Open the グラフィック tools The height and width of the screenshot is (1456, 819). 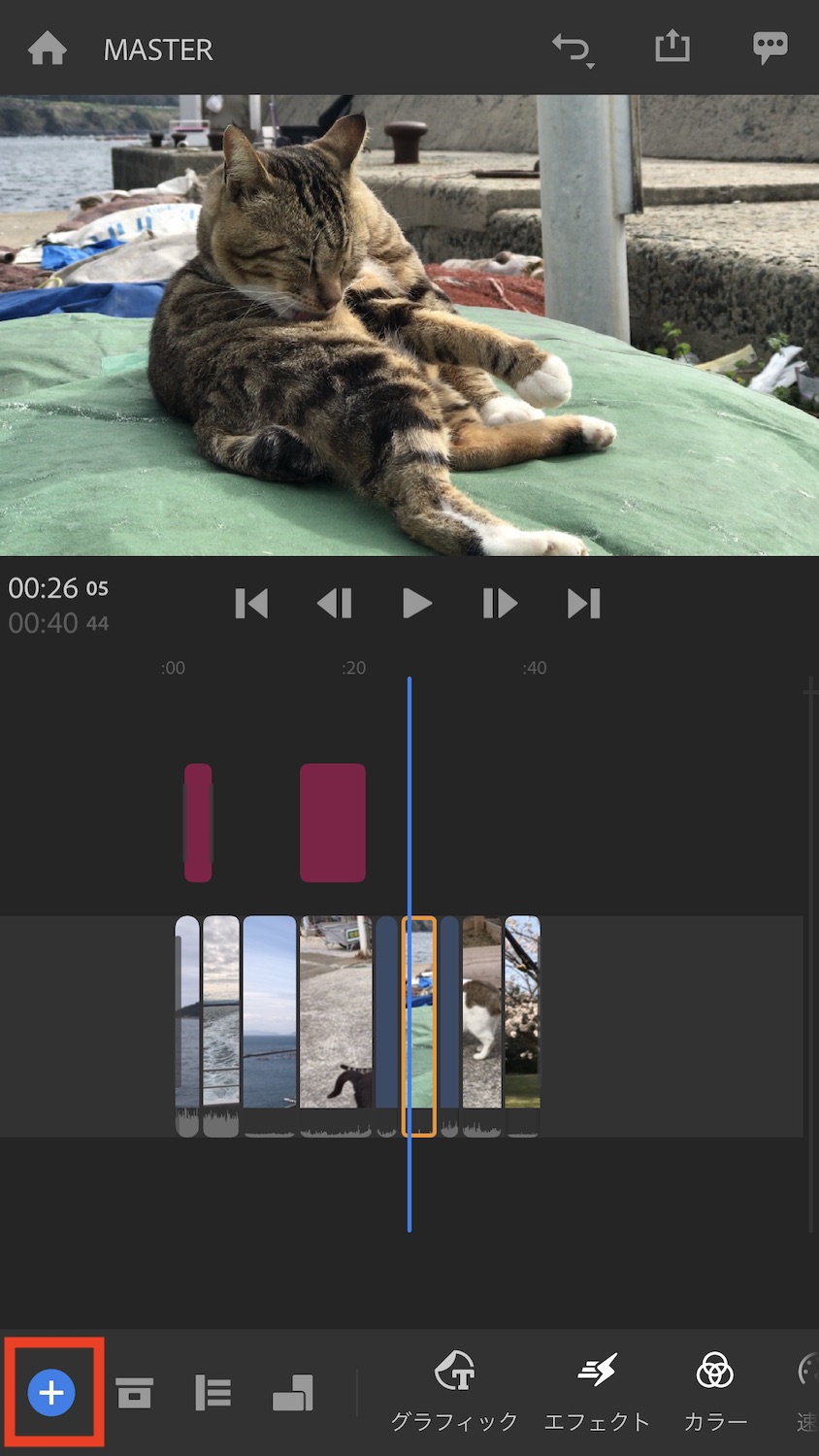click(454, 1393)
